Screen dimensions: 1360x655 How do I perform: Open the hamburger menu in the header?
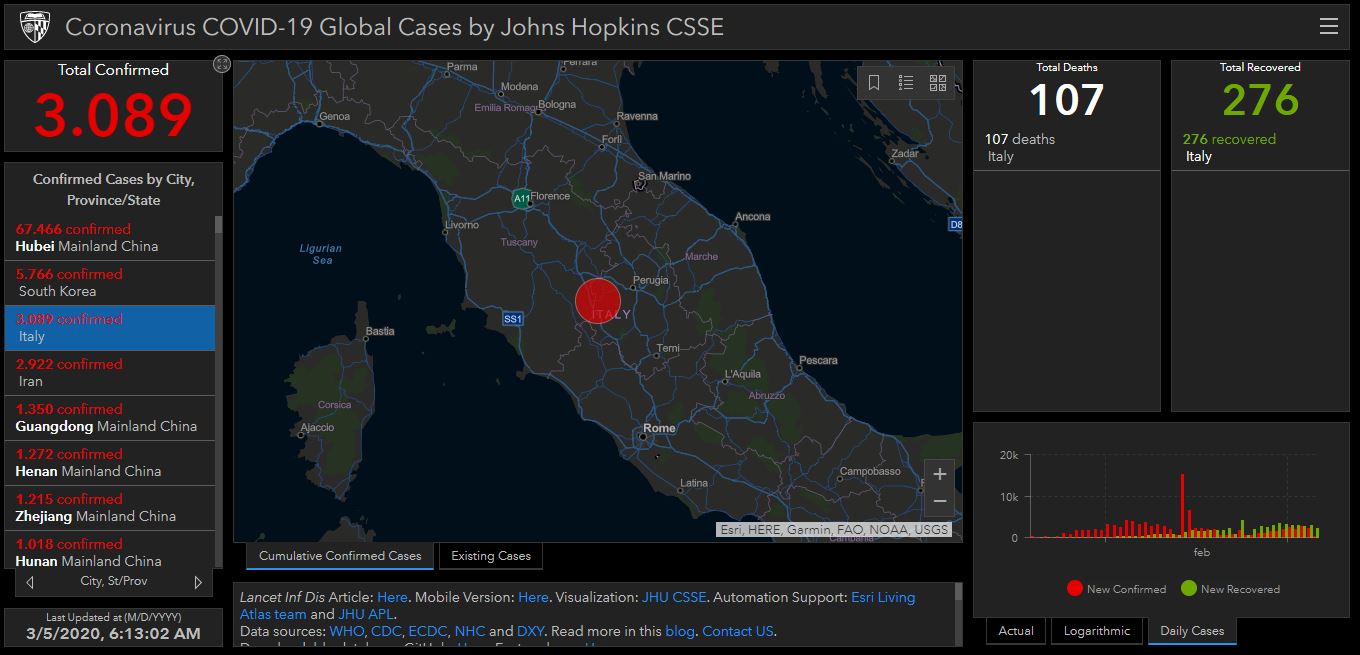1328,27
